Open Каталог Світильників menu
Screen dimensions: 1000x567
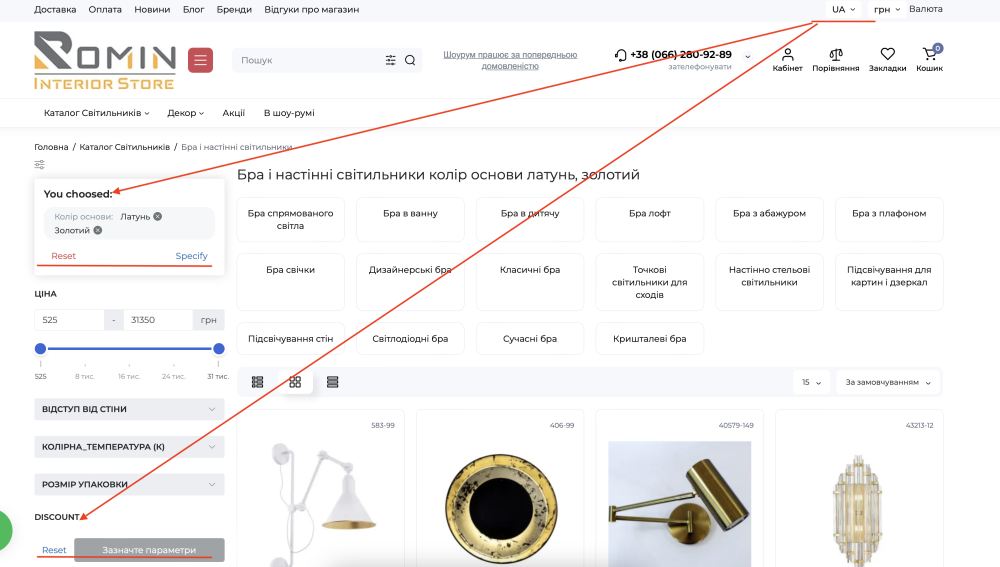tap(96, 113)
